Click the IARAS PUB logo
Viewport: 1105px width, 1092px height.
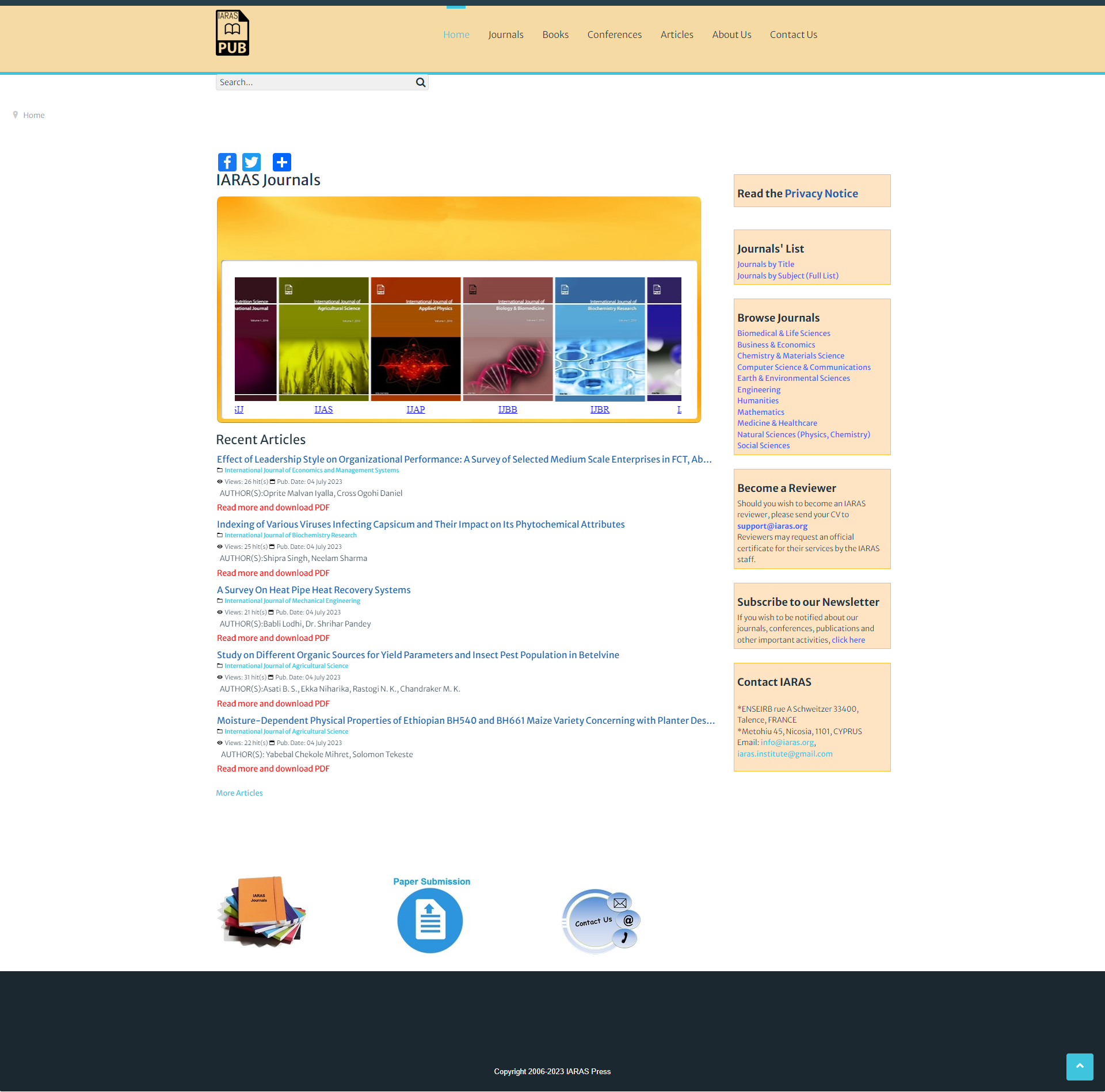[232, 33]
